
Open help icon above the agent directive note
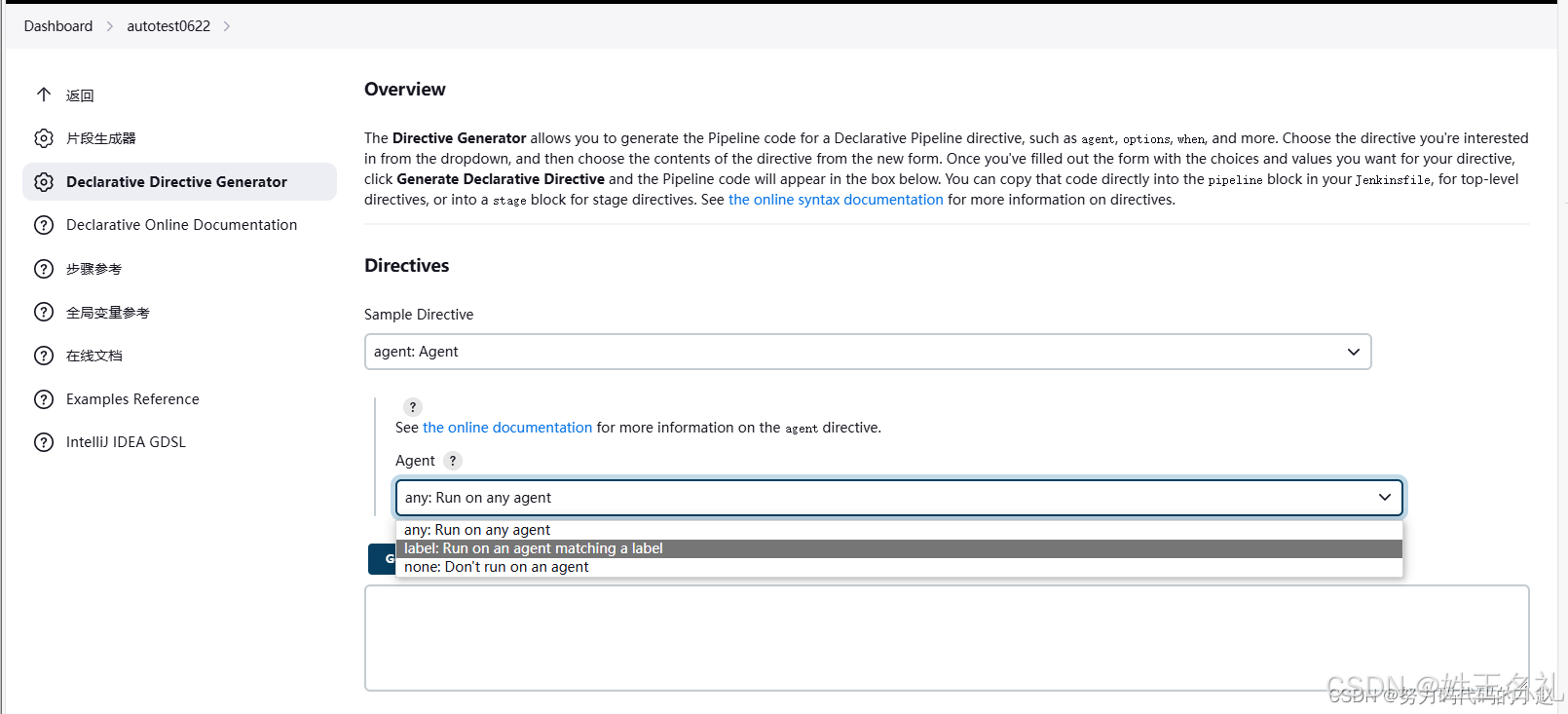tap(413, 407)
